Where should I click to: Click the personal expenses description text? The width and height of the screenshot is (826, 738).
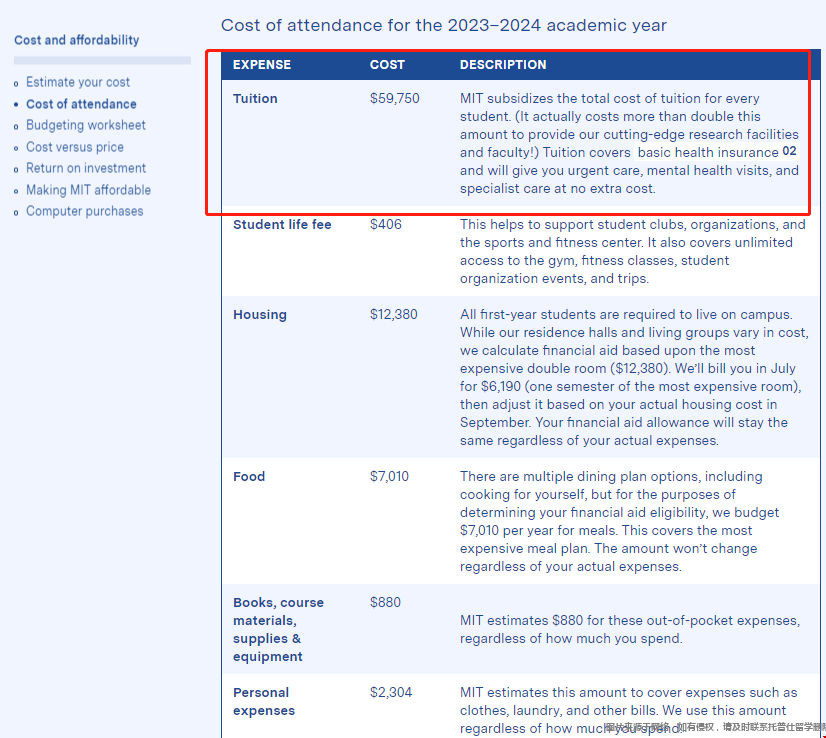pos(628,710)
